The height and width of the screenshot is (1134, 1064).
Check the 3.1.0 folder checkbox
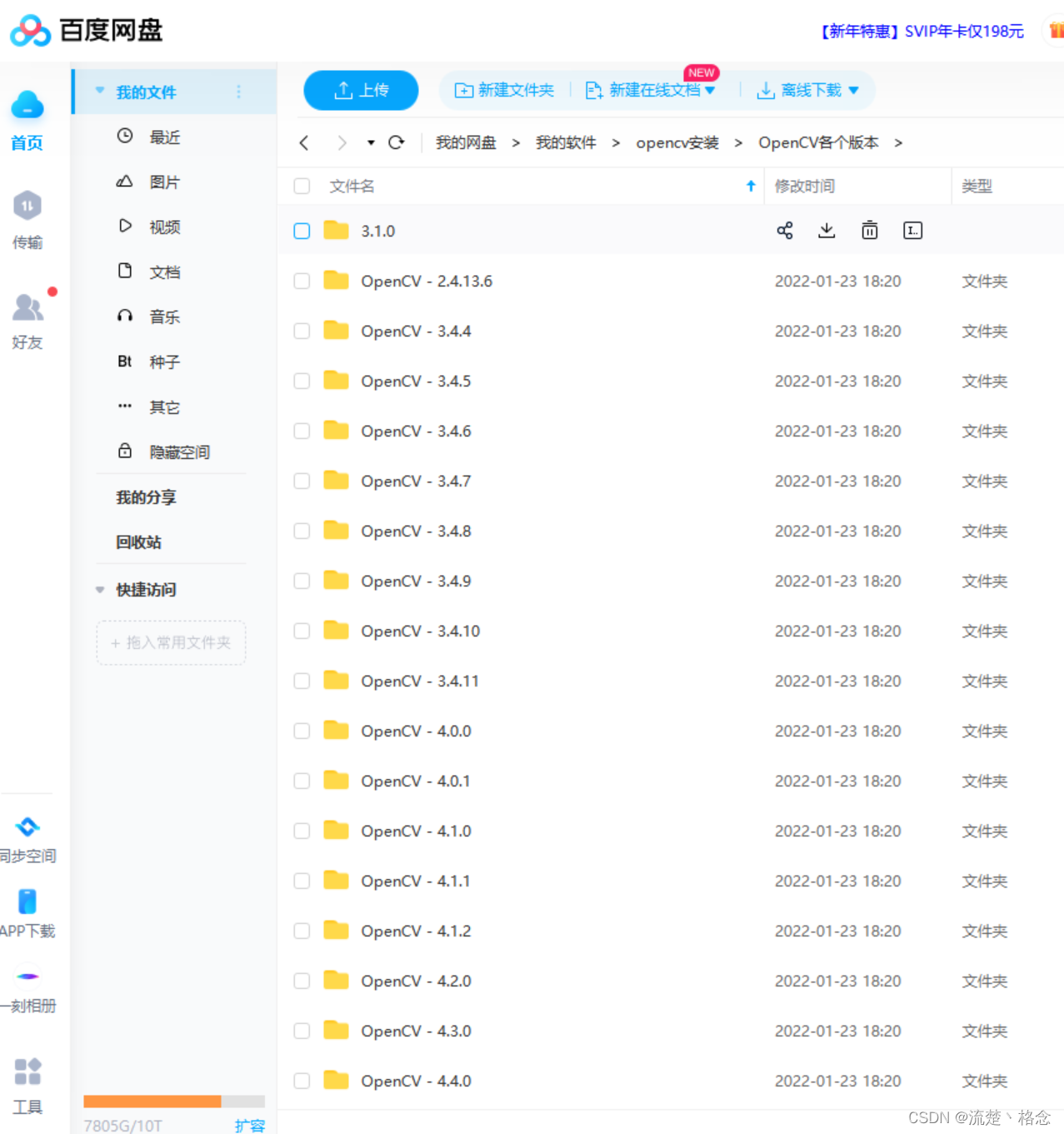point(302,231)
